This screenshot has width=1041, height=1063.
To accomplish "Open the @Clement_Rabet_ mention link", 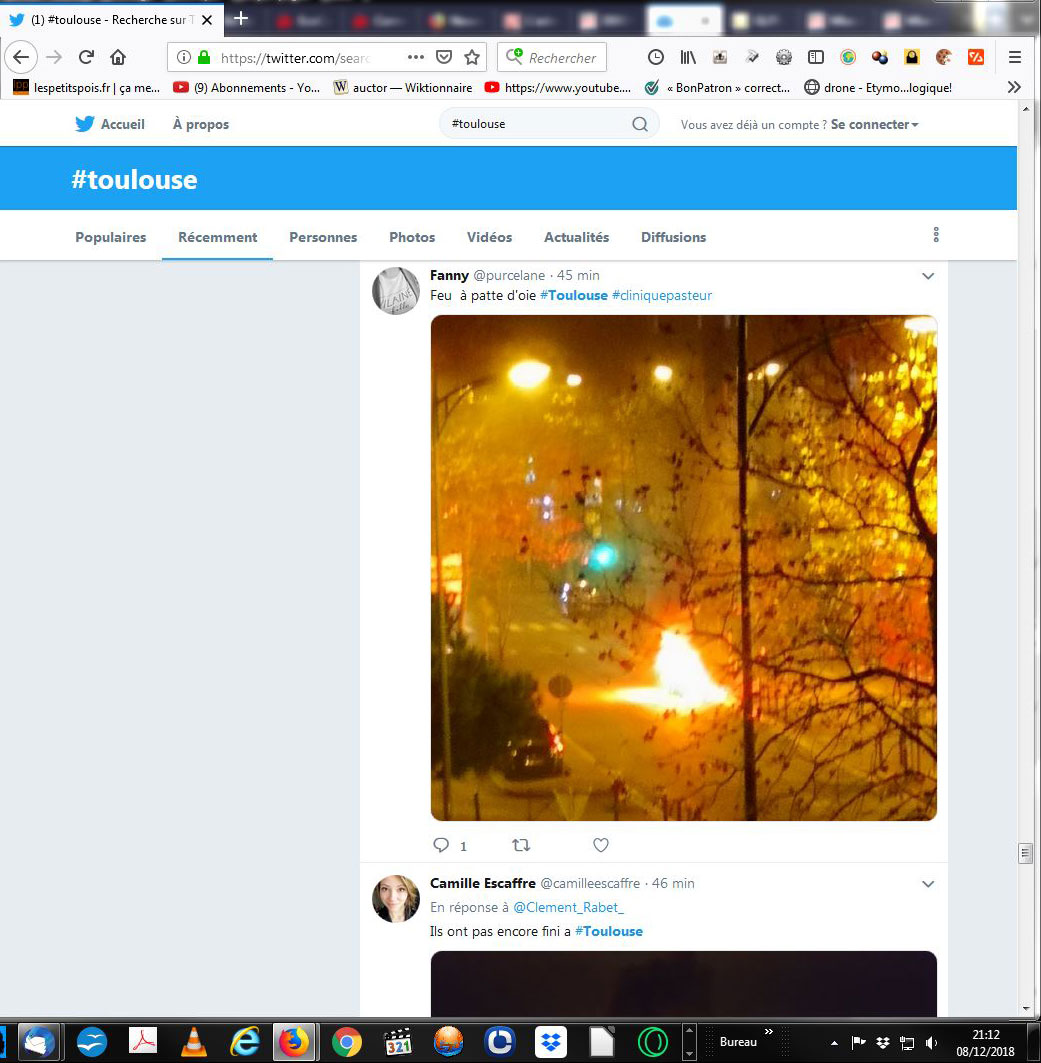I will point(568,907).
